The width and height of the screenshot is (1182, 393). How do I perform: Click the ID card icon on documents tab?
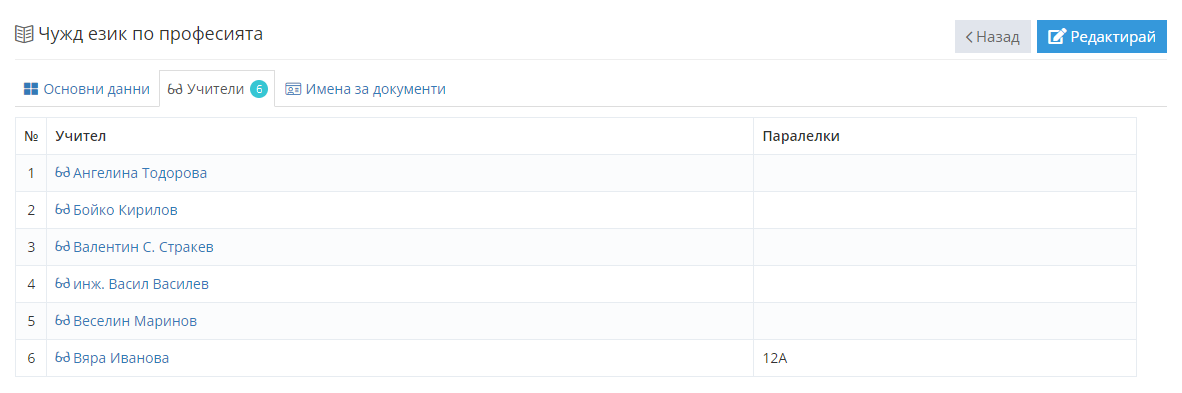[293, 89]
